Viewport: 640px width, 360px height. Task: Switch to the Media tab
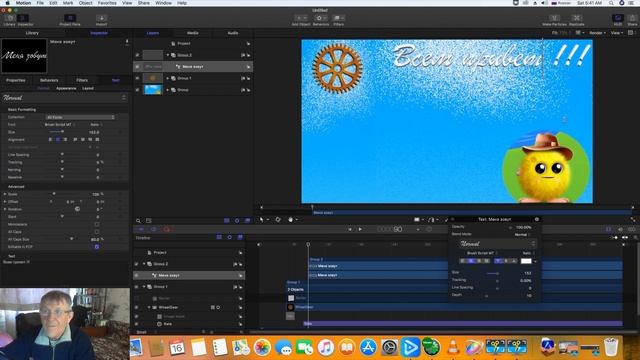tap(193, 33)
